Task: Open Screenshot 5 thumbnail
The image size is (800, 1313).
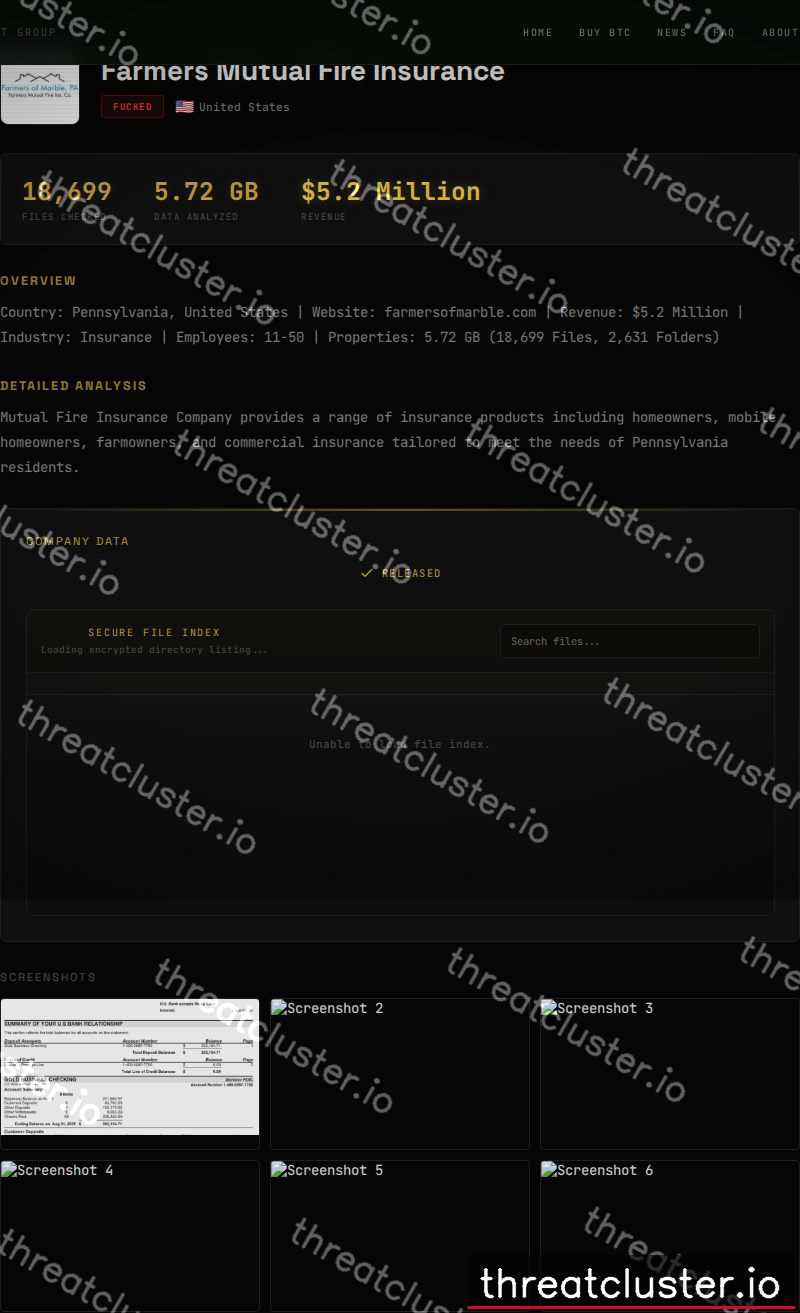Action: click(400, 1235)
